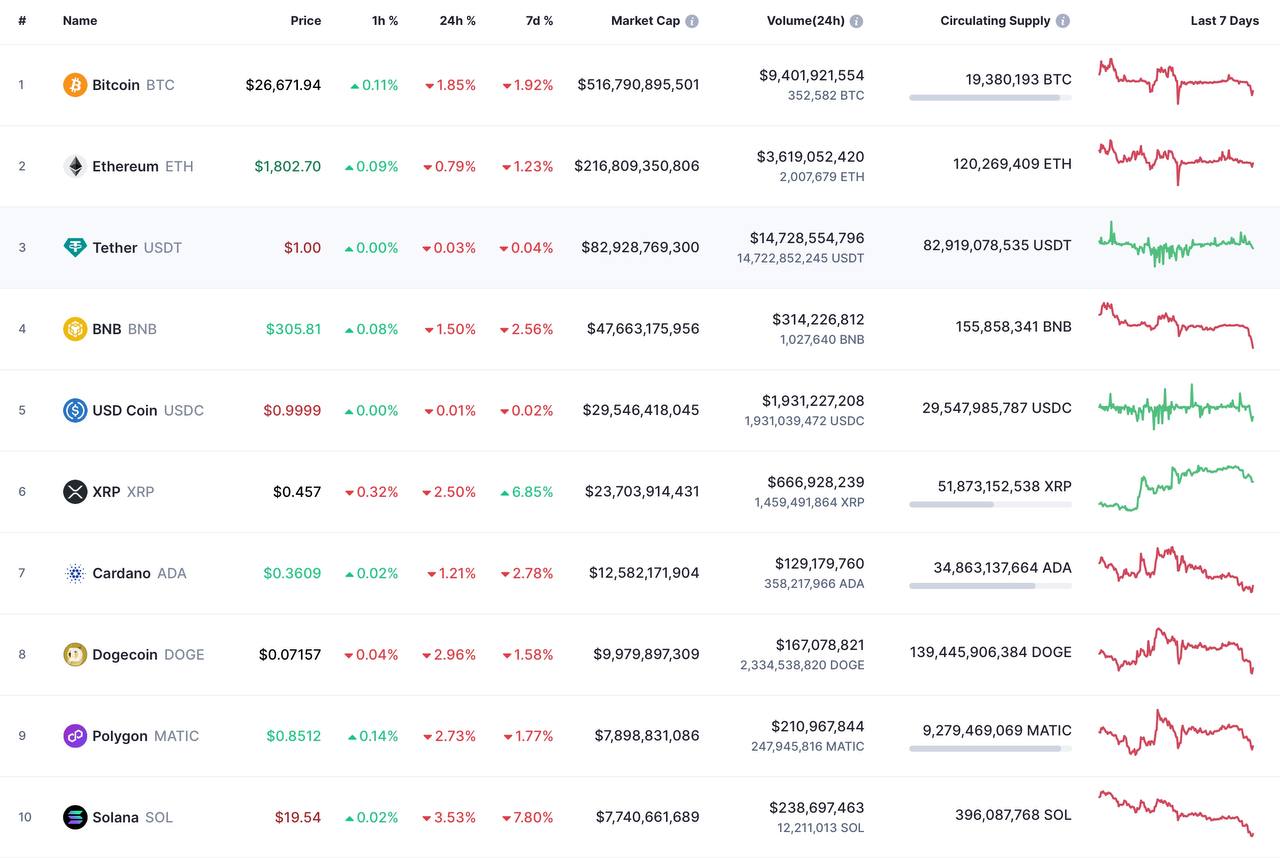Click the Ethereum diamond logo icon
The height and width of the screenshot is (858, 1280).
(75, 166)
